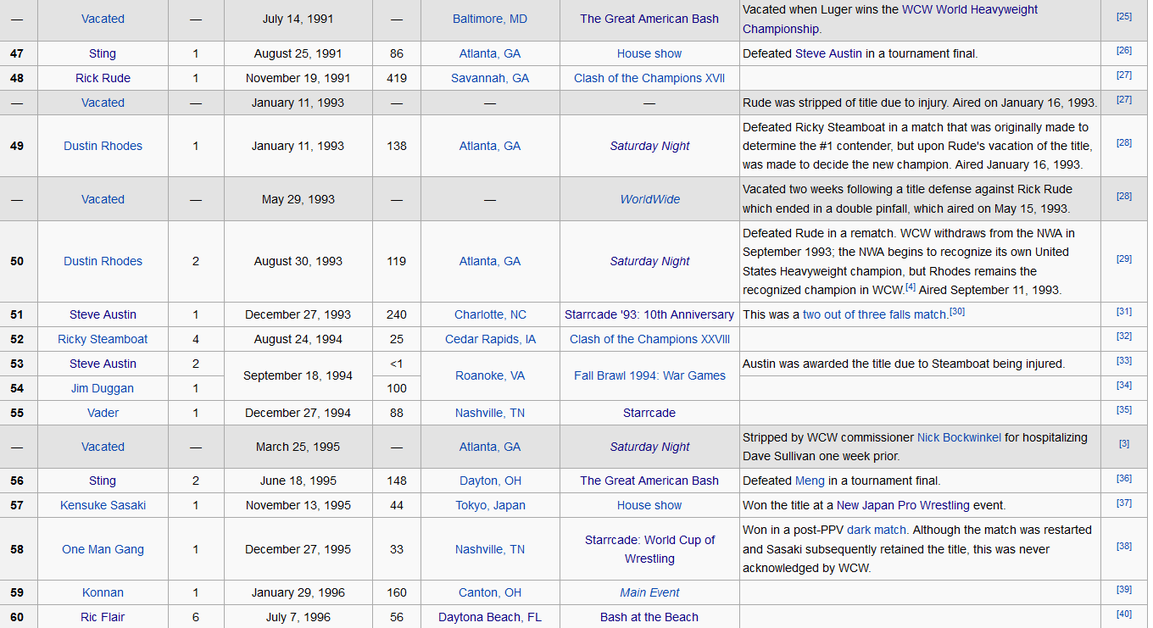
Task: Follow the Savannah, GA link
Action: (x=490, y=78)
